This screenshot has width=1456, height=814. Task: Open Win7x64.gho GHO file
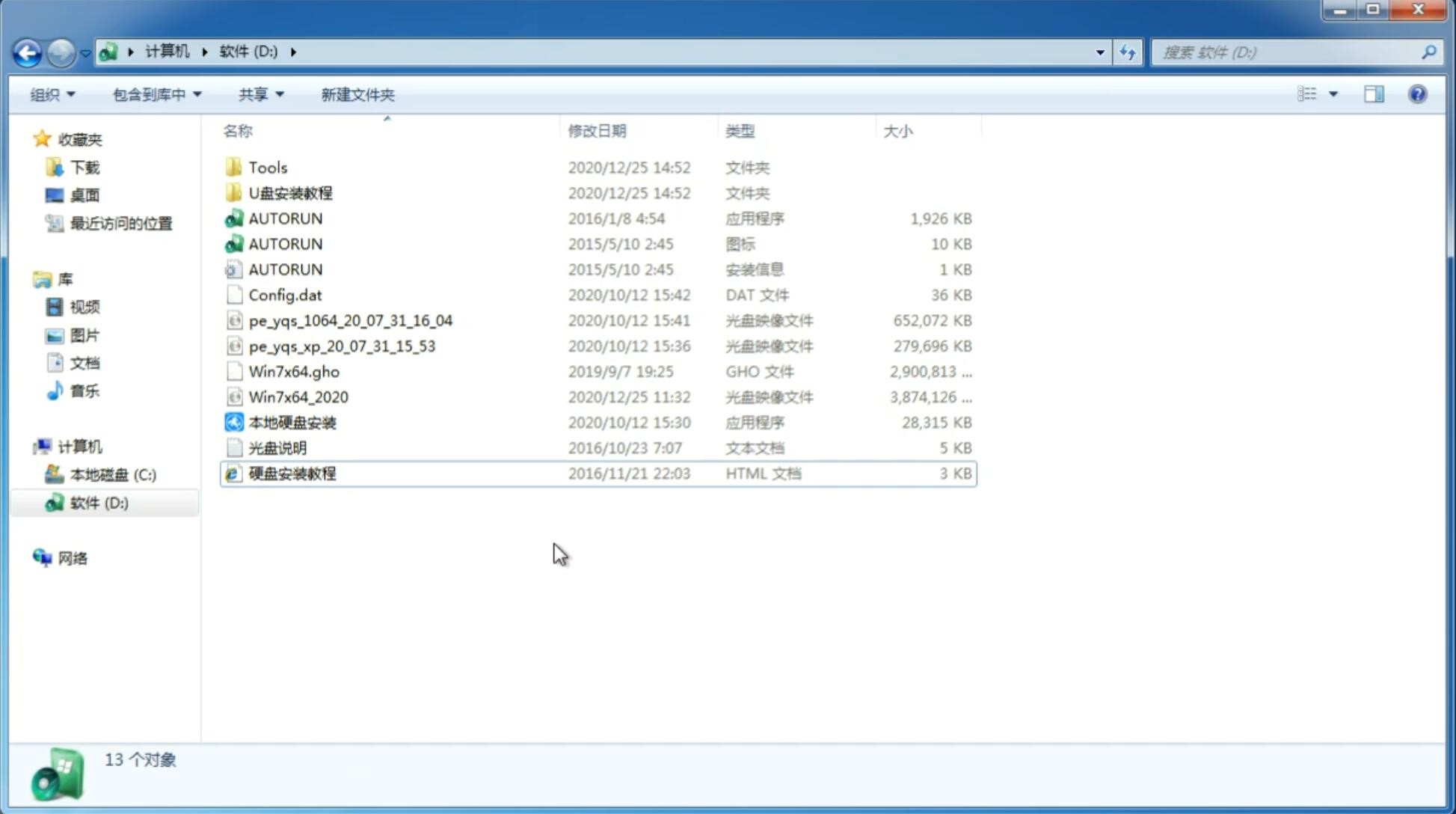pyautogui.click(x=294, y=371)
